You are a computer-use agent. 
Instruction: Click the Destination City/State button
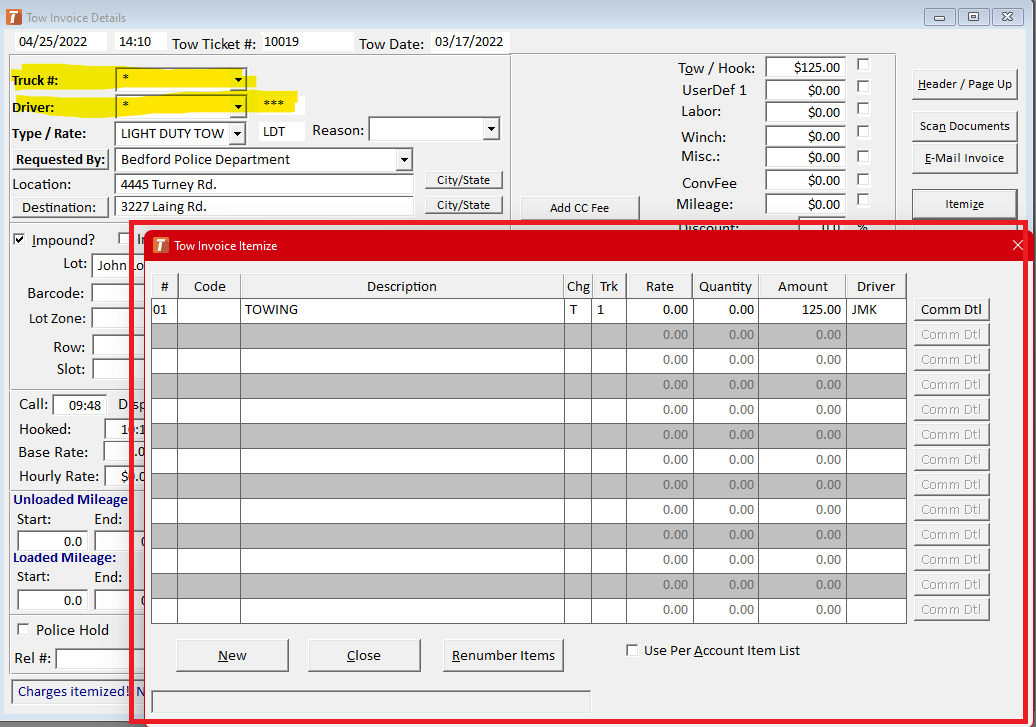pos(463,205)
